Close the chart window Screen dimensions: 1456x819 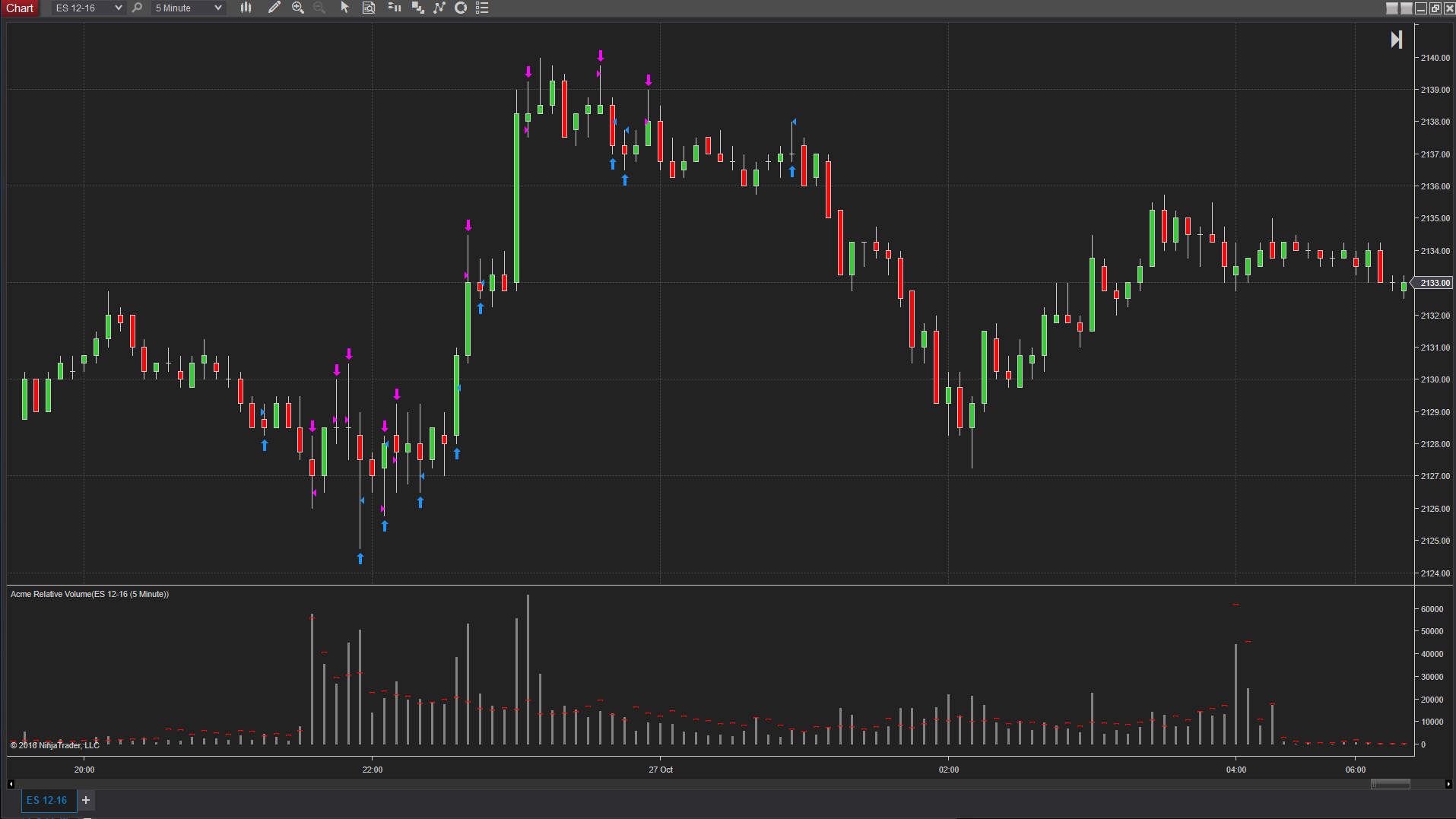(x=1449, y=8)
